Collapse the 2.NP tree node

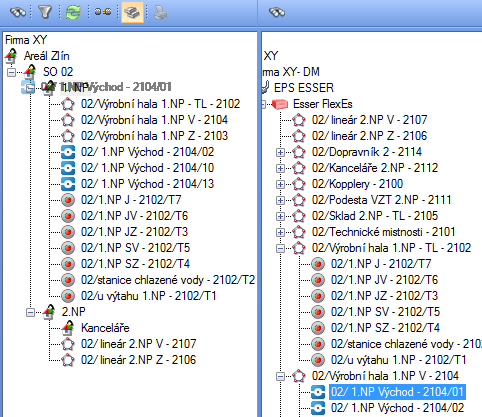pos(30,312)
